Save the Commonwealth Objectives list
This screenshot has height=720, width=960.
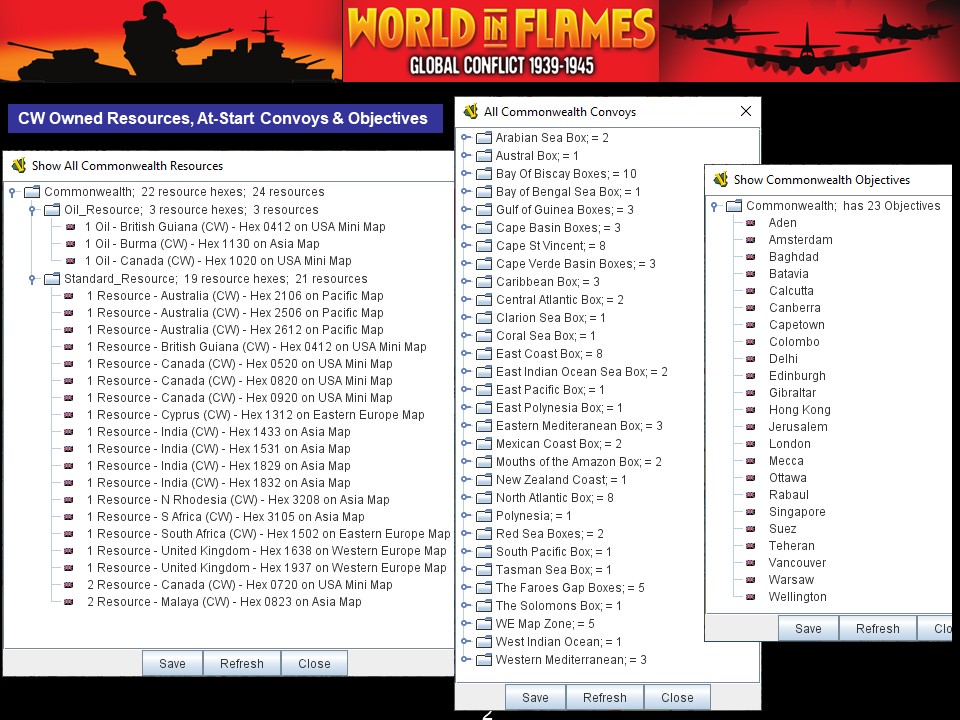pos(808,629)
